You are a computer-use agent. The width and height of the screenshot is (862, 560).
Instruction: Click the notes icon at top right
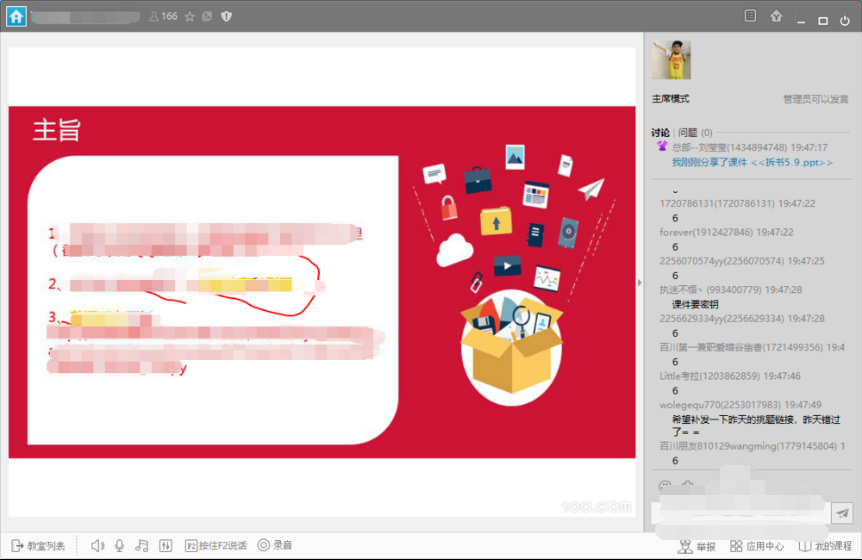tap(750, 16)
